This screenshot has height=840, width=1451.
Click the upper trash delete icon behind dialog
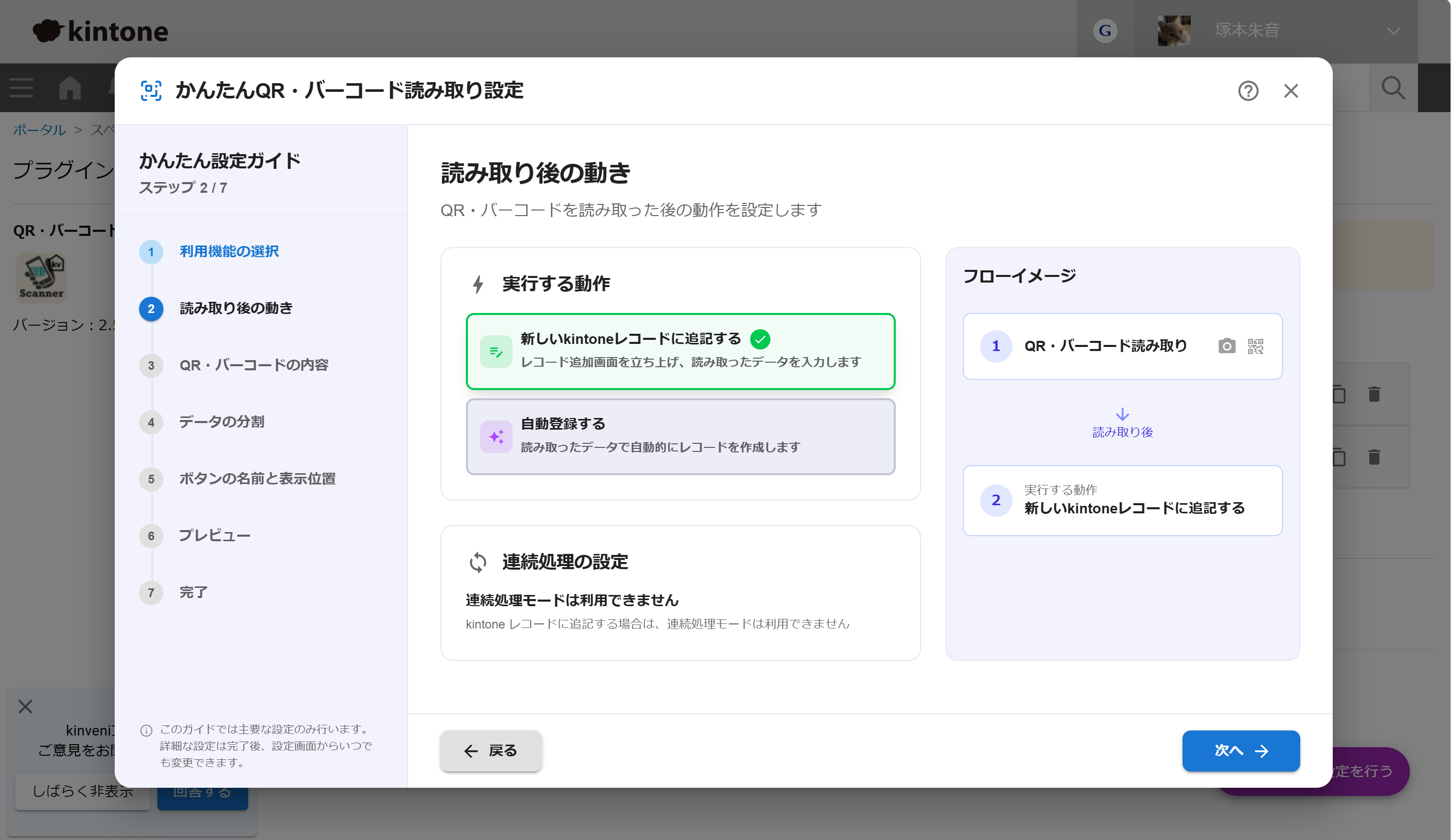[1374, 394]
